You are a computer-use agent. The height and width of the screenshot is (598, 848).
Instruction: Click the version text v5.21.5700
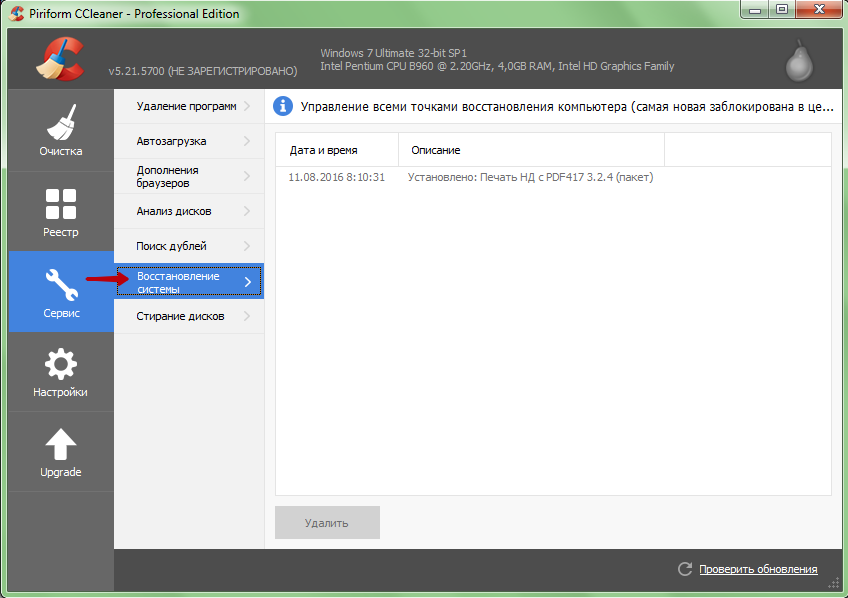203,71
